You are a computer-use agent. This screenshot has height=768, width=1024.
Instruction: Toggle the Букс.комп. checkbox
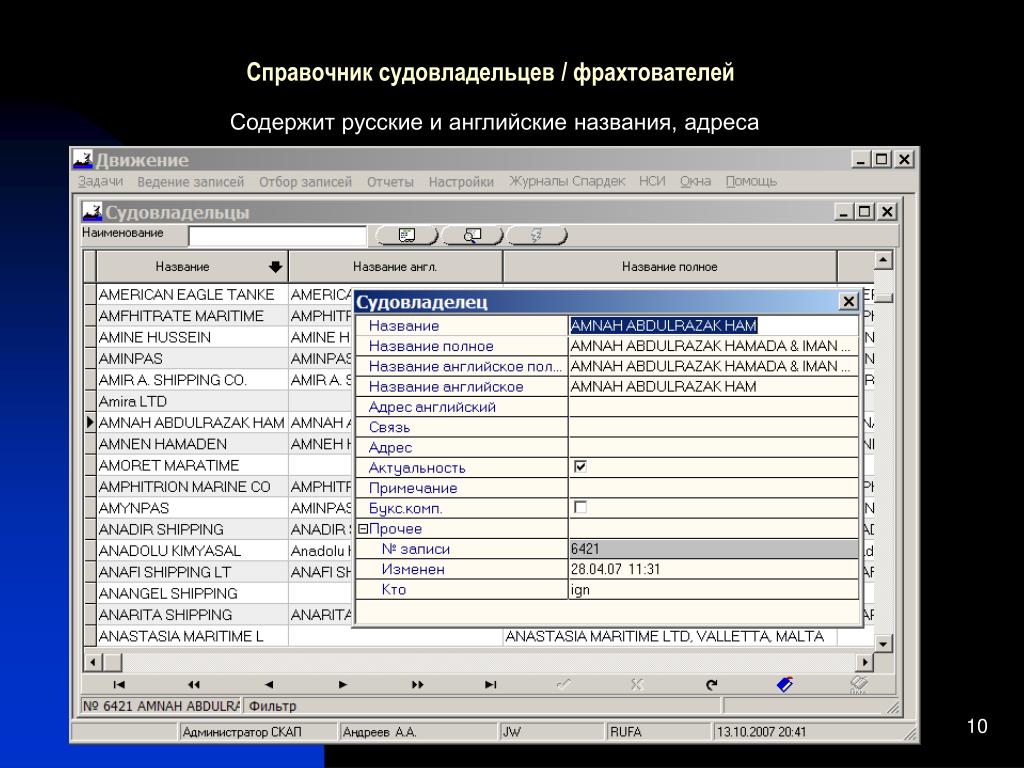580,507
